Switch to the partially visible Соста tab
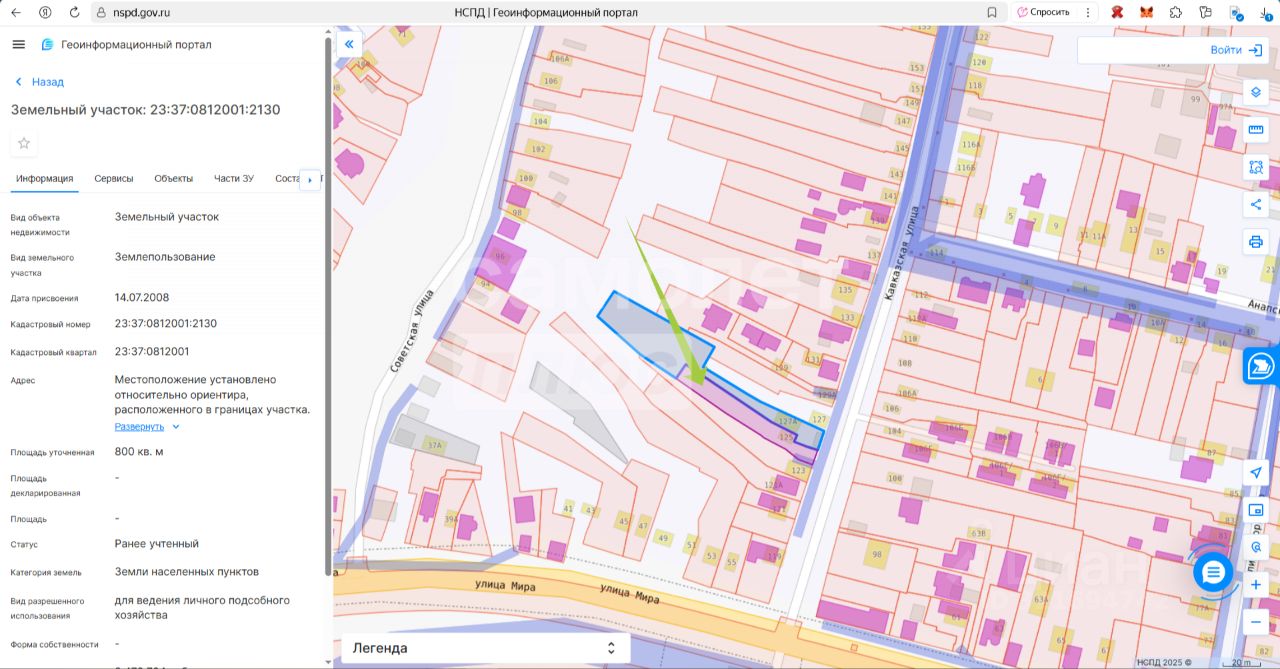The width and height of the screenshot is (1280, 669). pos(287,178)
